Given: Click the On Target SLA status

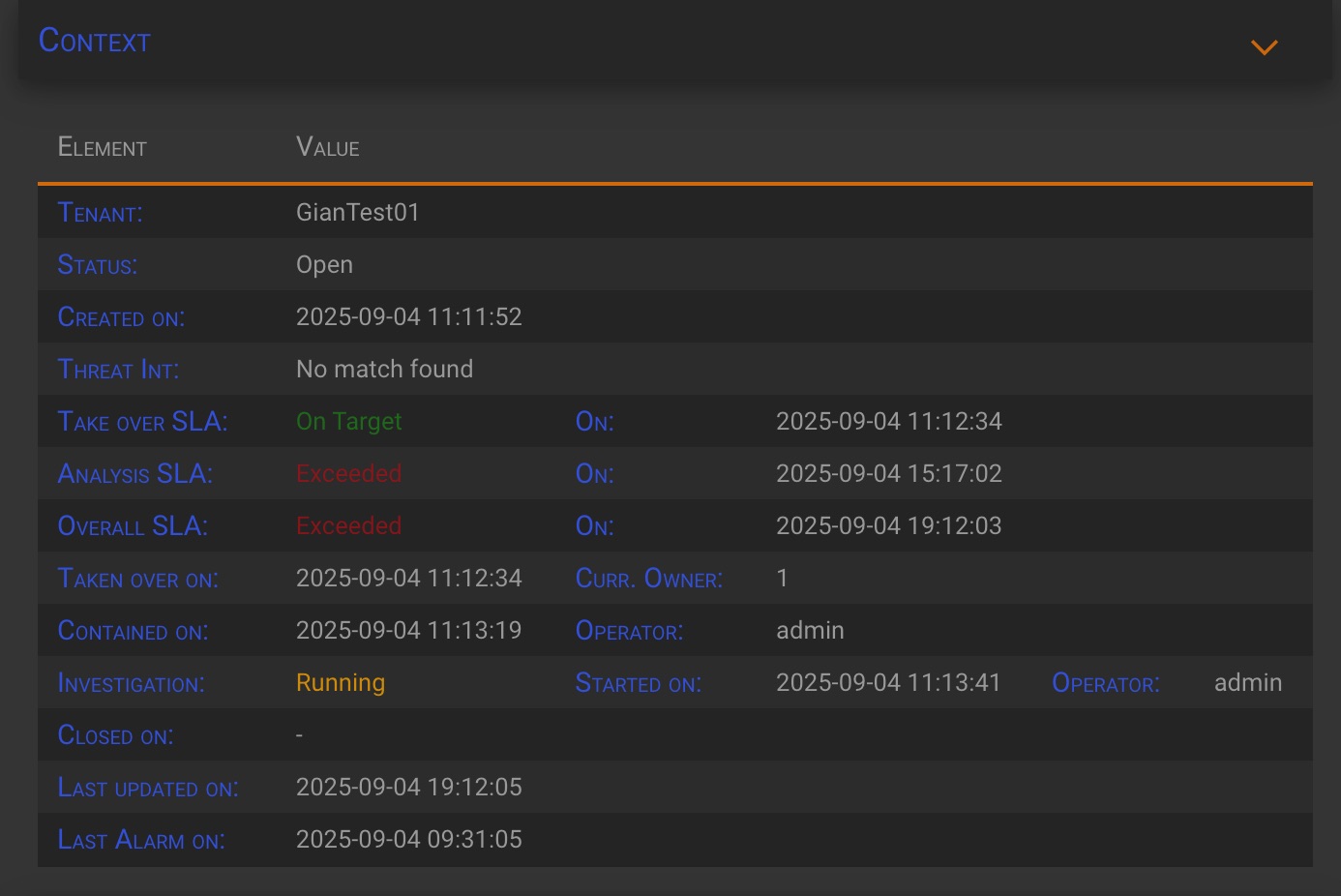Looking at the screenshot, I should point(348,422).
